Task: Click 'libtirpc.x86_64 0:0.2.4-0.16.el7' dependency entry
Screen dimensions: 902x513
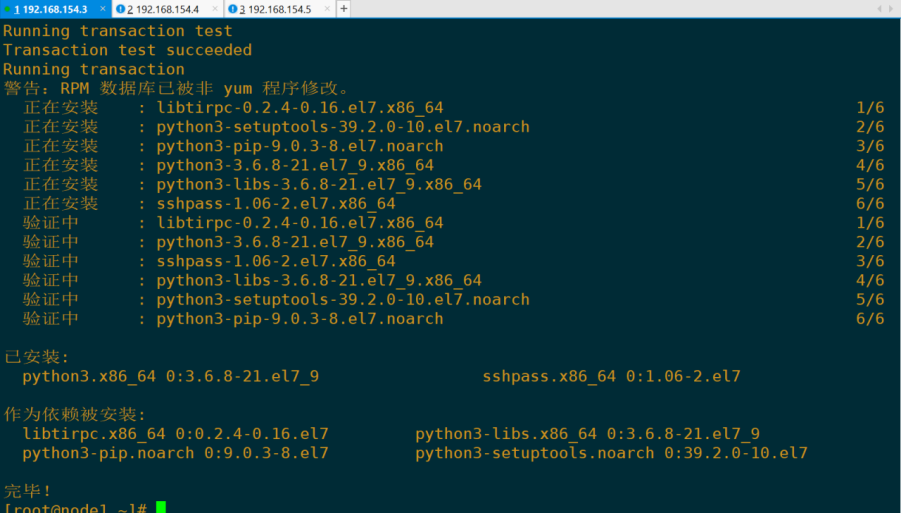Action: (175, 434)
